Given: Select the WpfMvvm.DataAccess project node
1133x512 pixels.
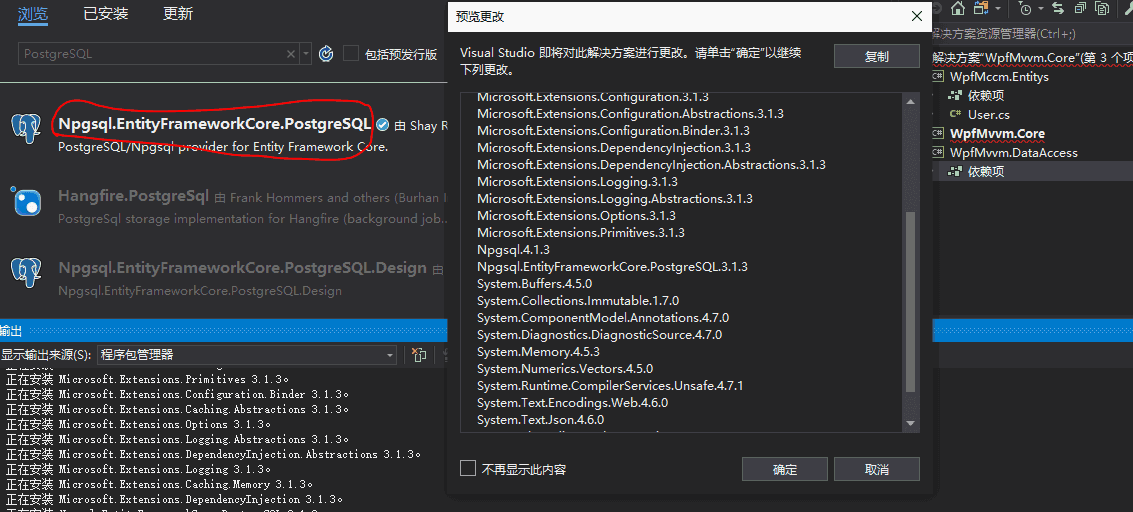Looking at the screenshot, I should [x=1014, y=152].
